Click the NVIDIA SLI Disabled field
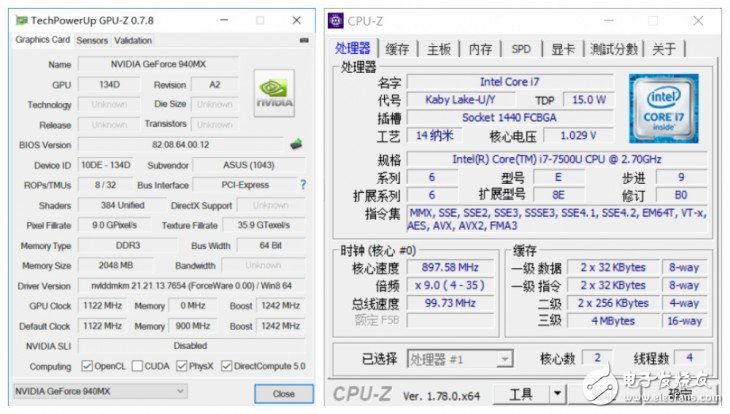 pos(191,346)
